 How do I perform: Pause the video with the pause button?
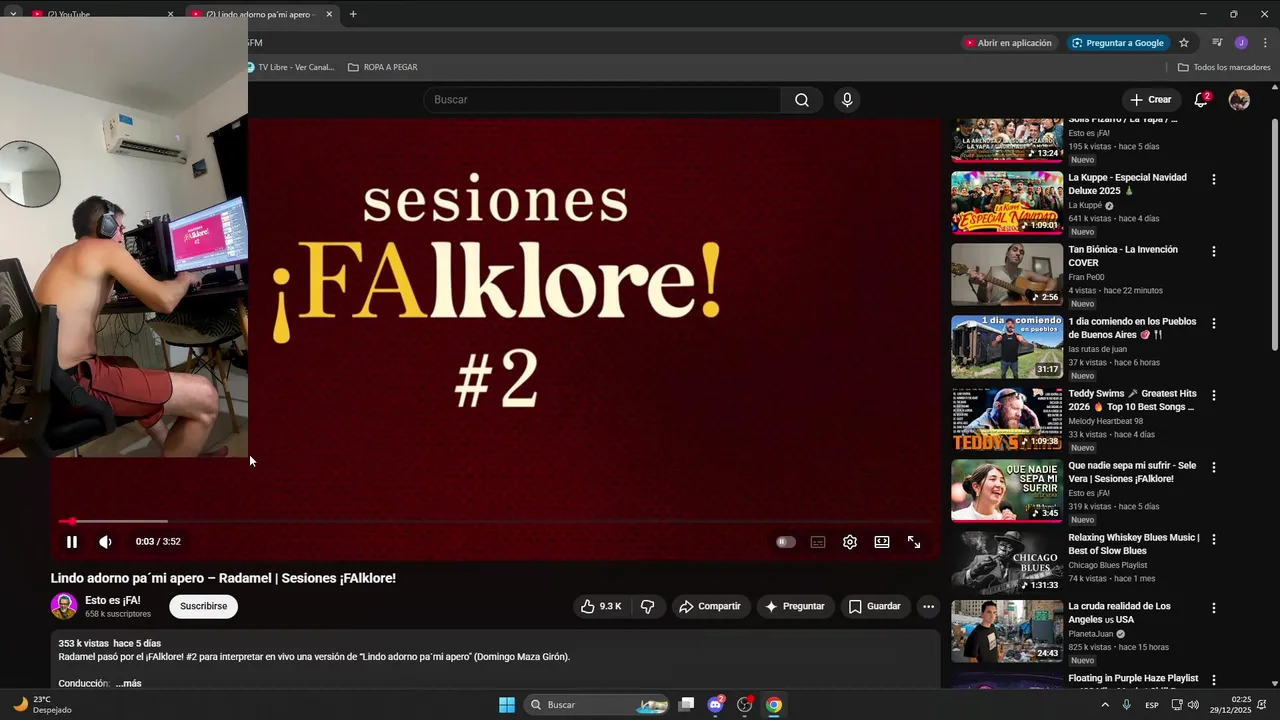tap(72, 542)
